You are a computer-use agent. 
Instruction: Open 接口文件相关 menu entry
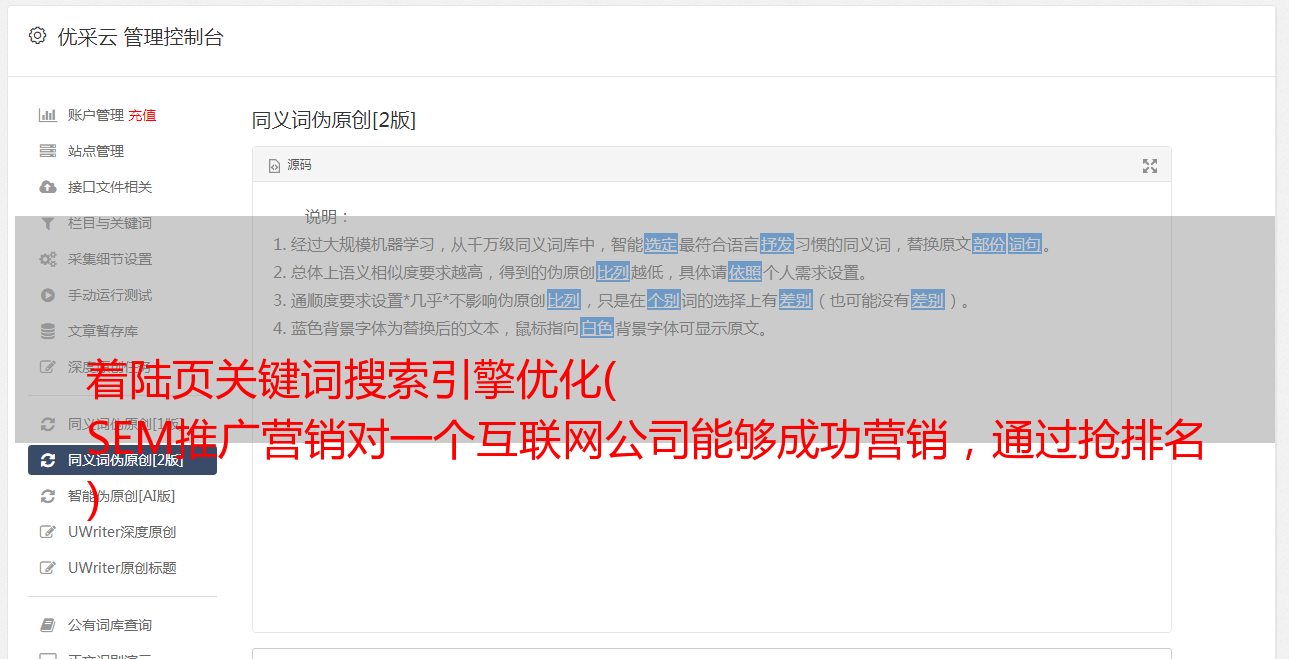122,187
